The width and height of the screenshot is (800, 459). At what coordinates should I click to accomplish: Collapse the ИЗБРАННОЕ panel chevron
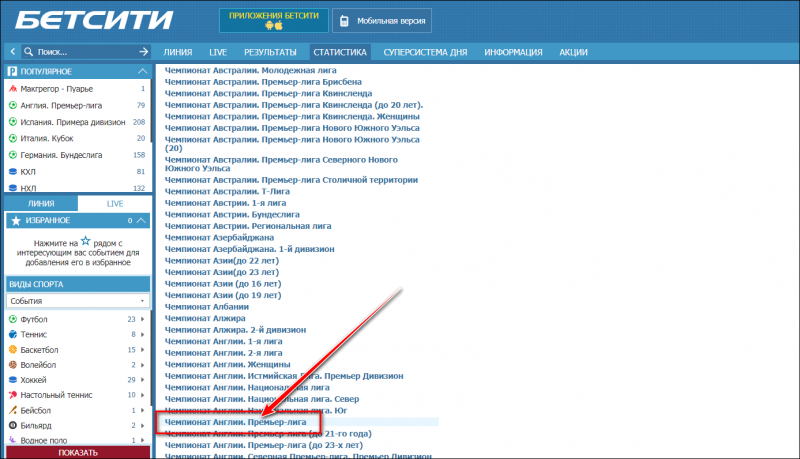click(x=141, y=220)
